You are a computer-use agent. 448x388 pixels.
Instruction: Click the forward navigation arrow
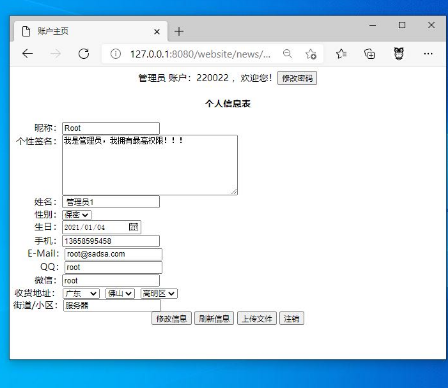55,53
